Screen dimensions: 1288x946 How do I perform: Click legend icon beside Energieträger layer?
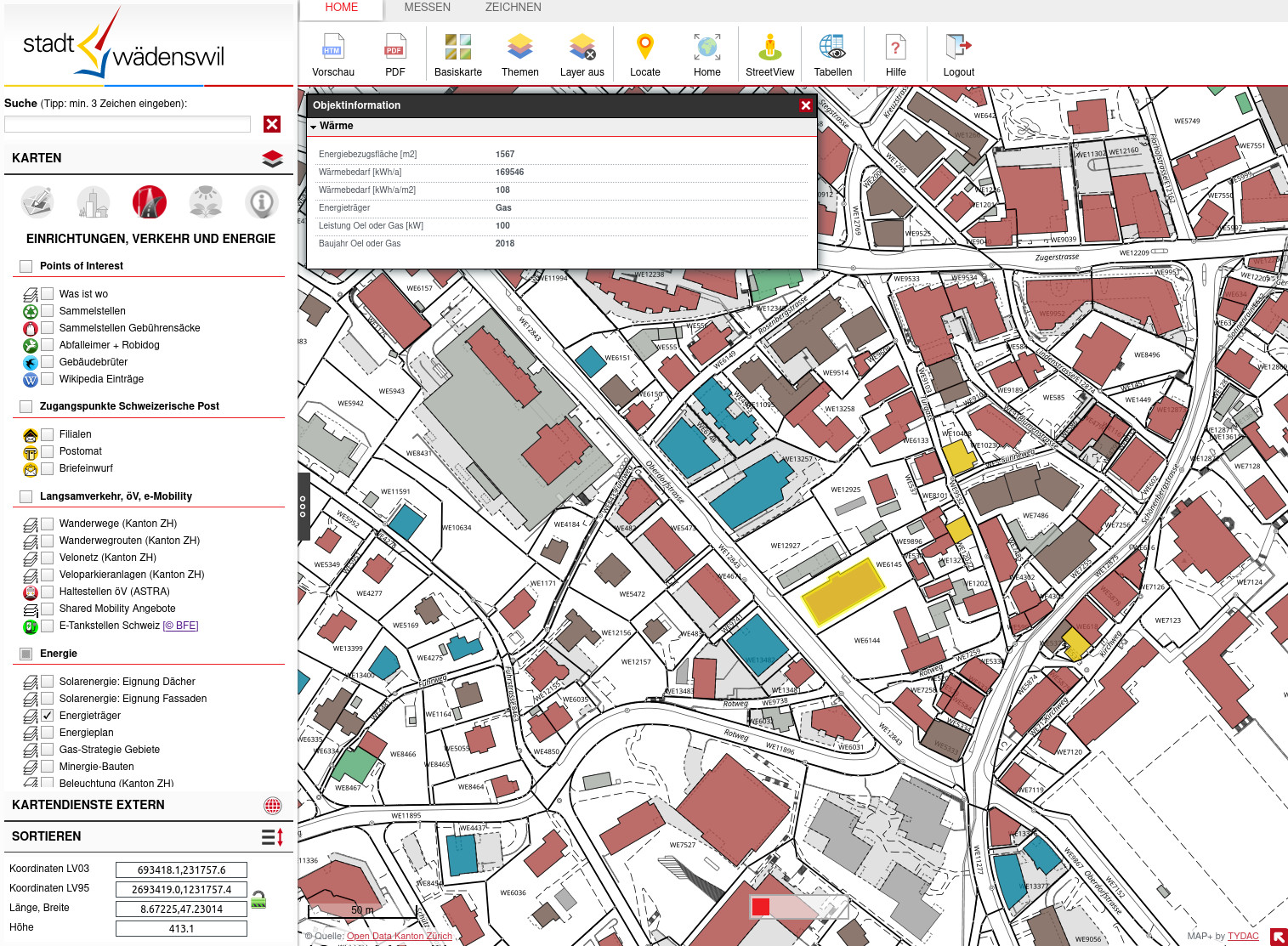[31, 717]
